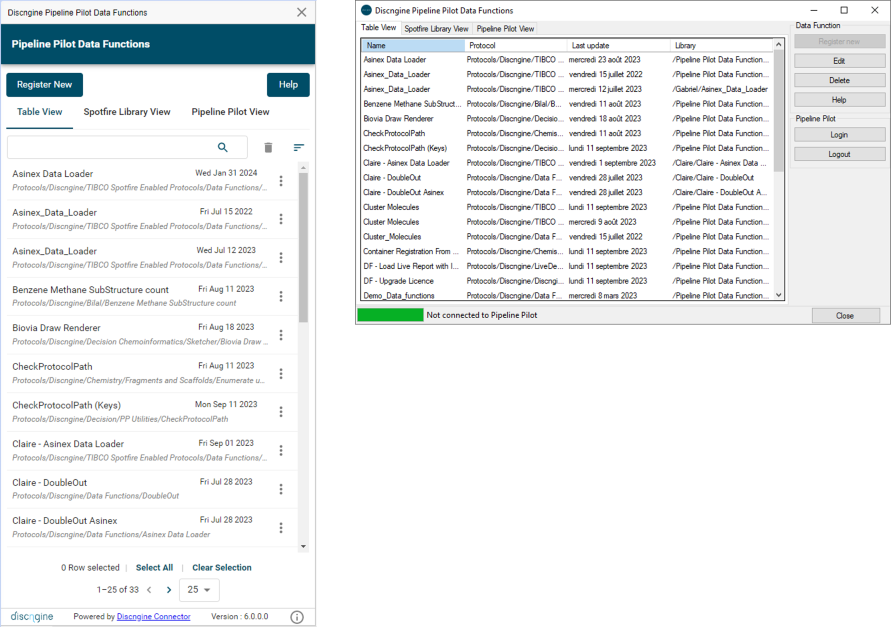This screenshot has height=627, width=891.
Task: Go to the previous page with the left chevron
Action: 149,590
